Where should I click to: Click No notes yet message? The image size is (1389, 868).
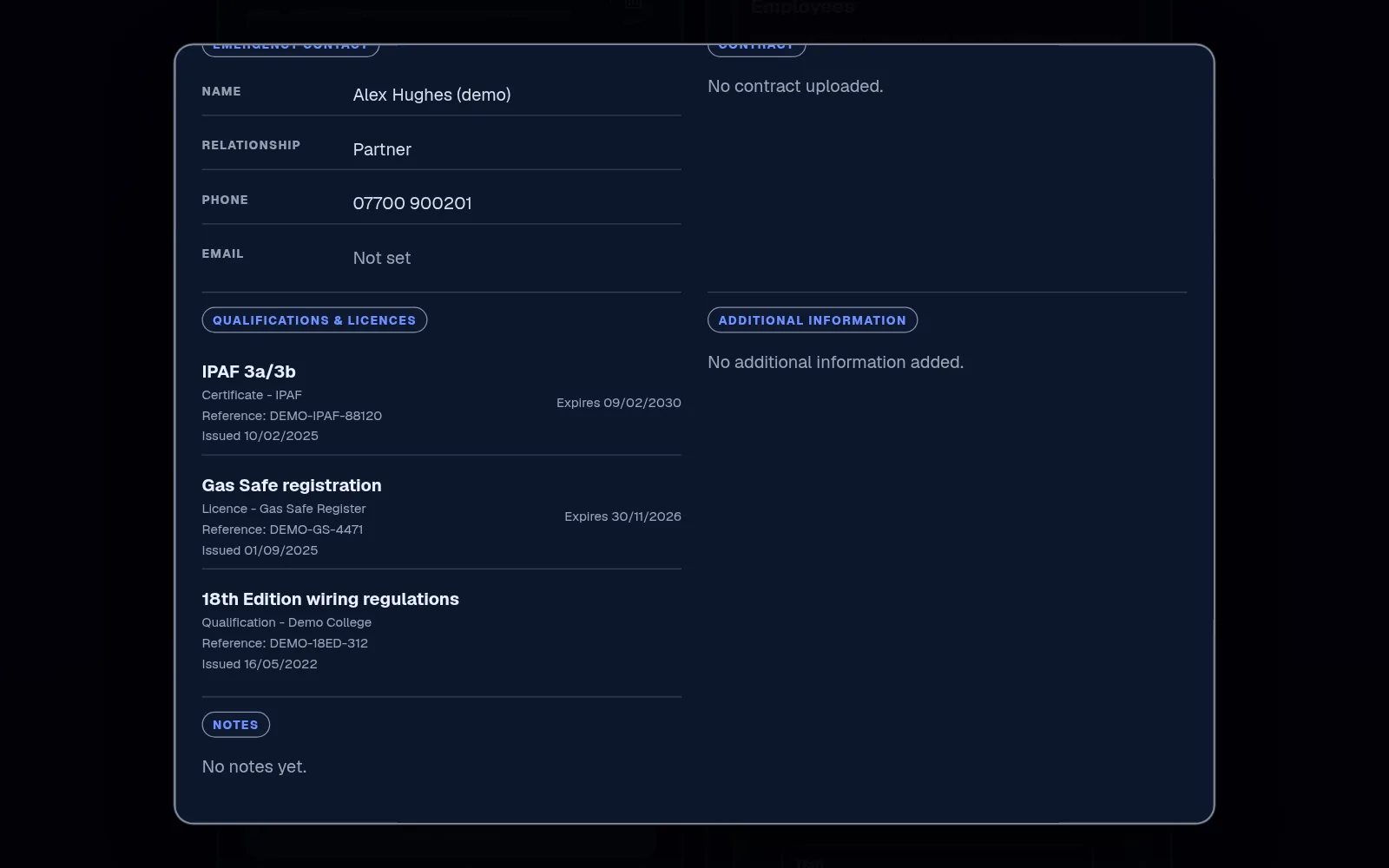coord(254,766)
